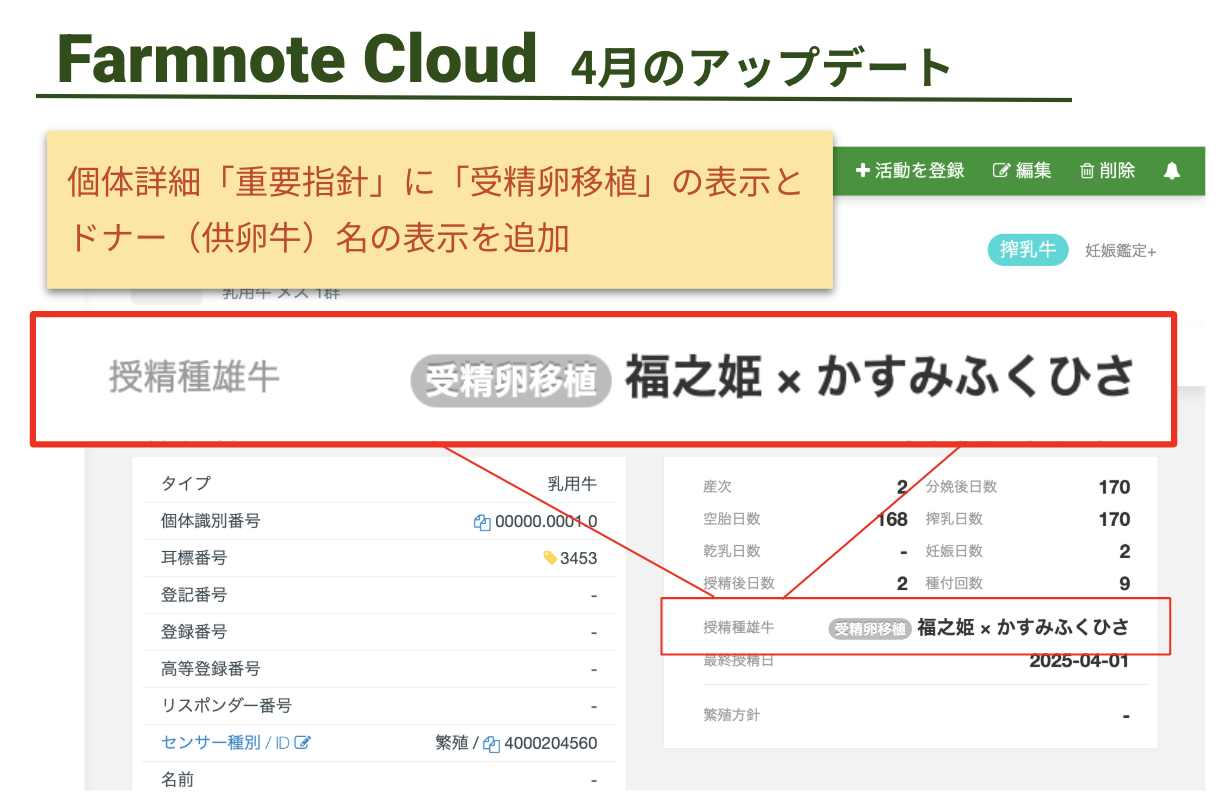Click the 受精卵移植 badge in the magnified banner
This screenshot has width=1224, height=812.
click(x=510, y=380)
